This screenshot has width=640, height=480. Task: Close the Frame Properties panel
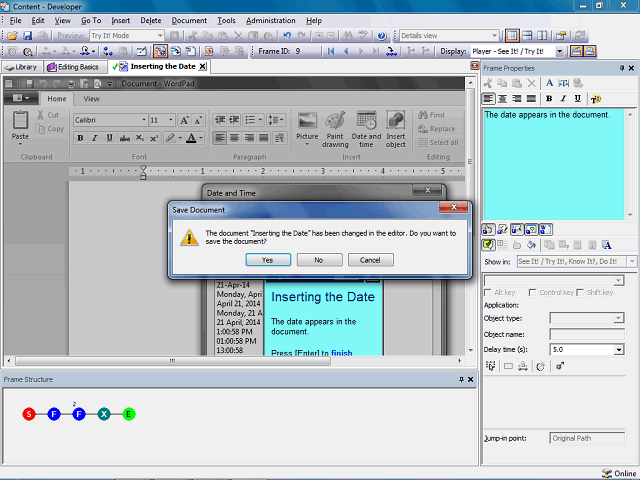click(631, 68)
